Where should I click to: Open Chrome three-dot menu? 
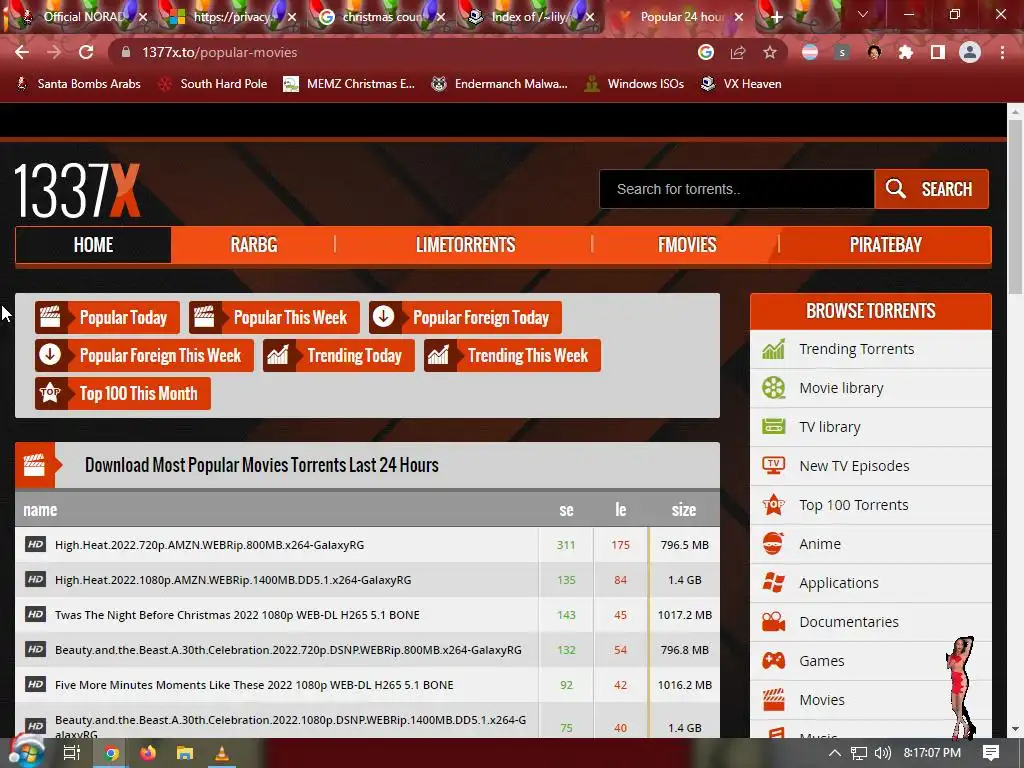coord(1002,52)
